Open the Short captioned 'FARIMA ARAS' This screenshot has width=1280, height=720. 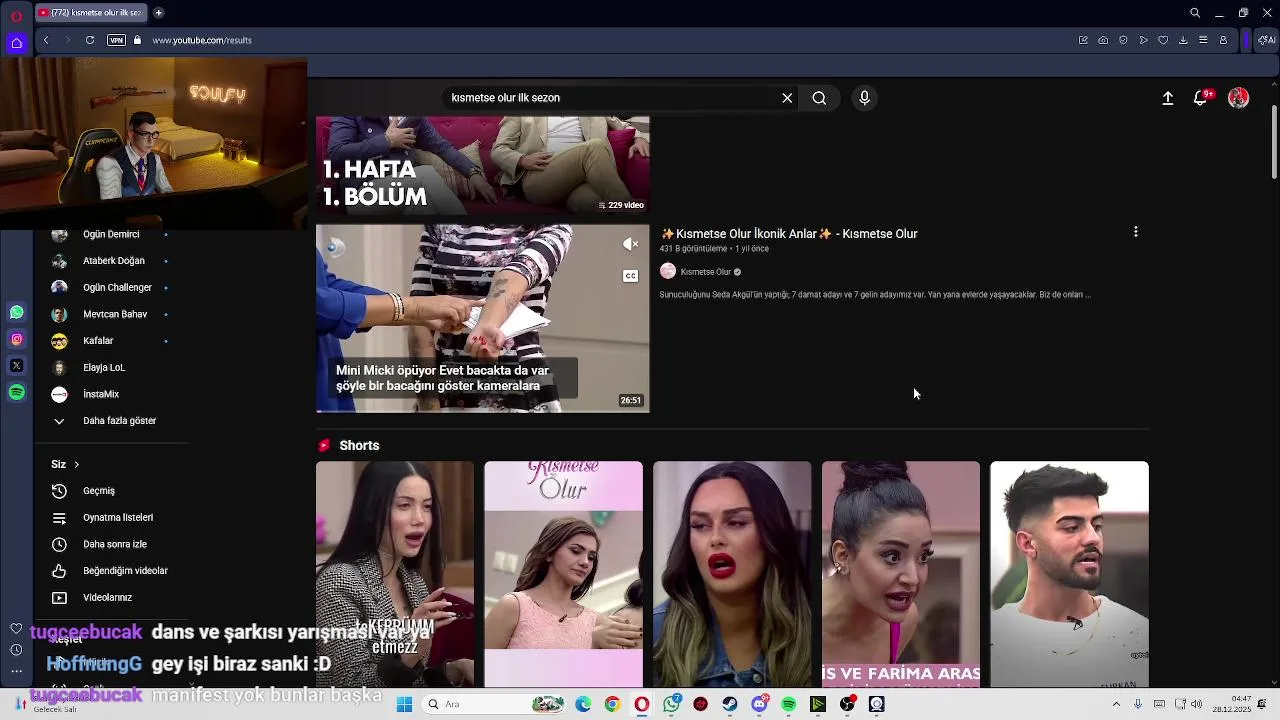click(901, 574)
